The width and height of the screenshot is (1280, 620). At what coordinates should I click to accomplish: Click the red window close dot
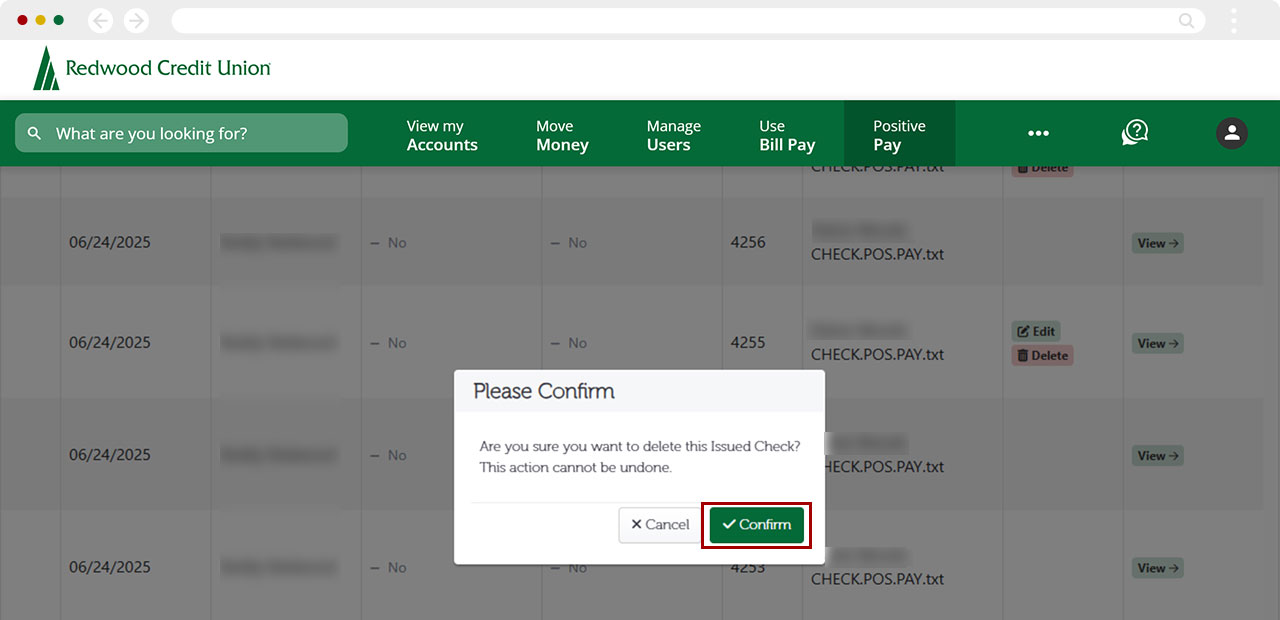click(23, 20)
